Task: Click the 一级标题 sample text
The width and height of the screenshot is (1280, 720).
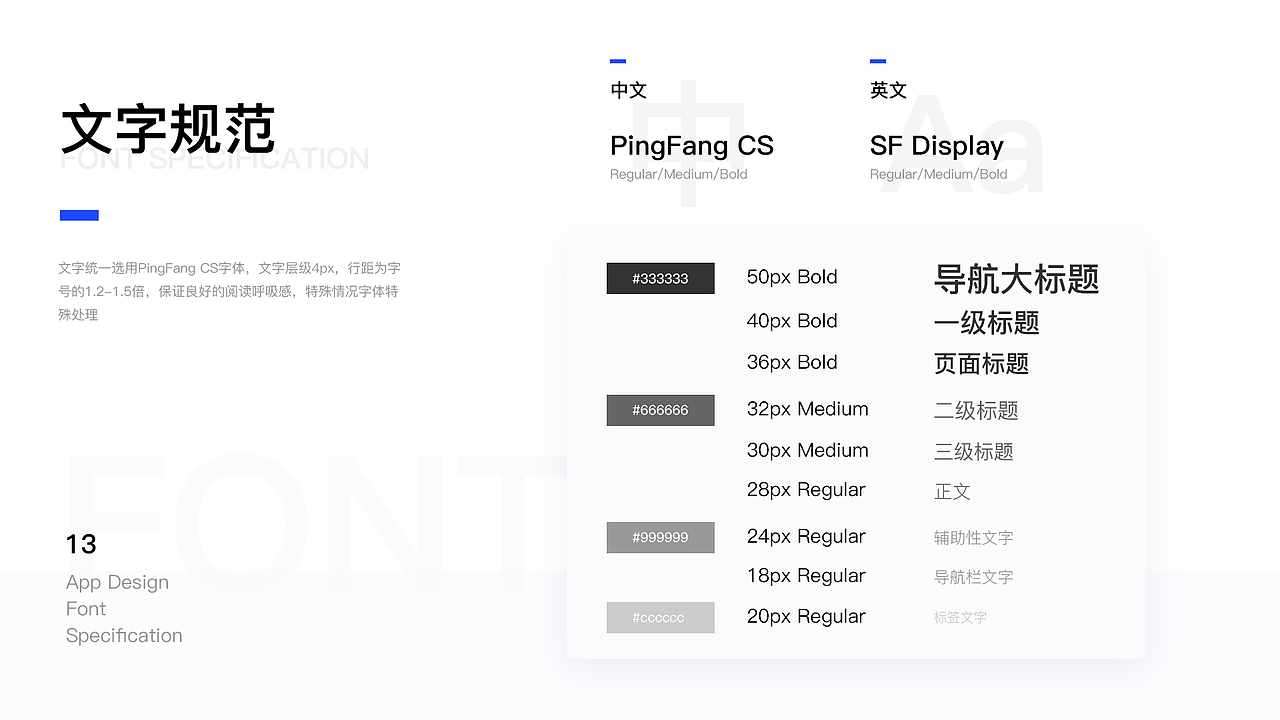Action: pos(987,322)
